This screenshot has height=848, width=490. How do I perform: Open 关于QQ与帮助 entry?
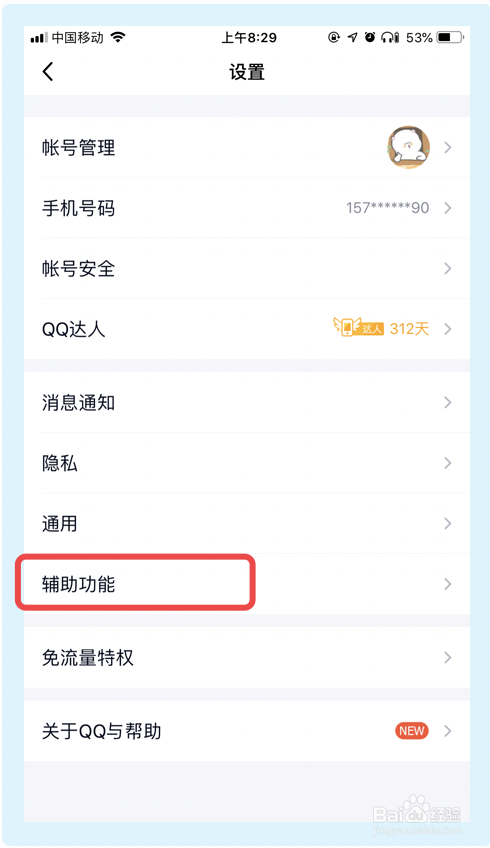point(247,731)
